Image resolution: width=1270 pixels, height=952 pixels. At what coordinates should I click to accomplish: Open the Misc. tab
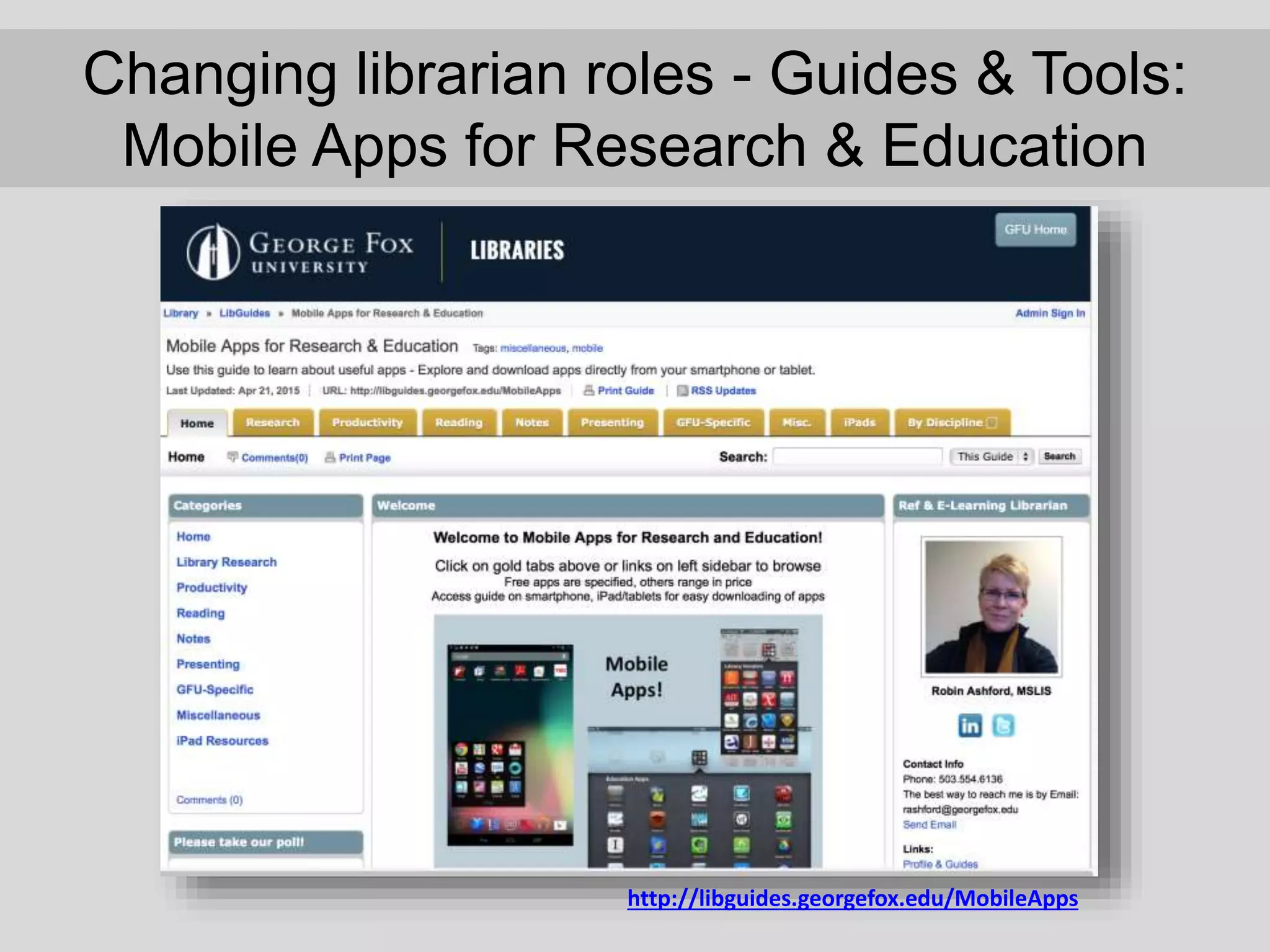[x=797, y=423]
